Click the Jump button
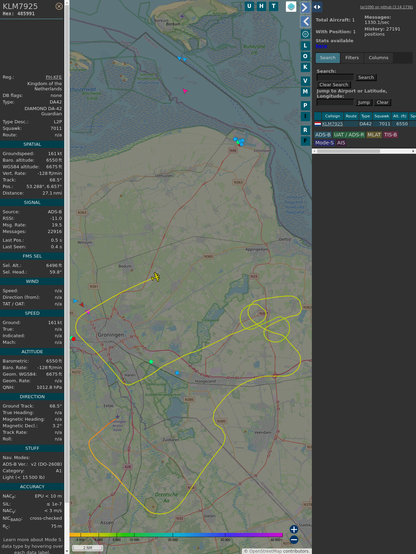Viewport: 416px width, 554px height. (x=363, y=102)
